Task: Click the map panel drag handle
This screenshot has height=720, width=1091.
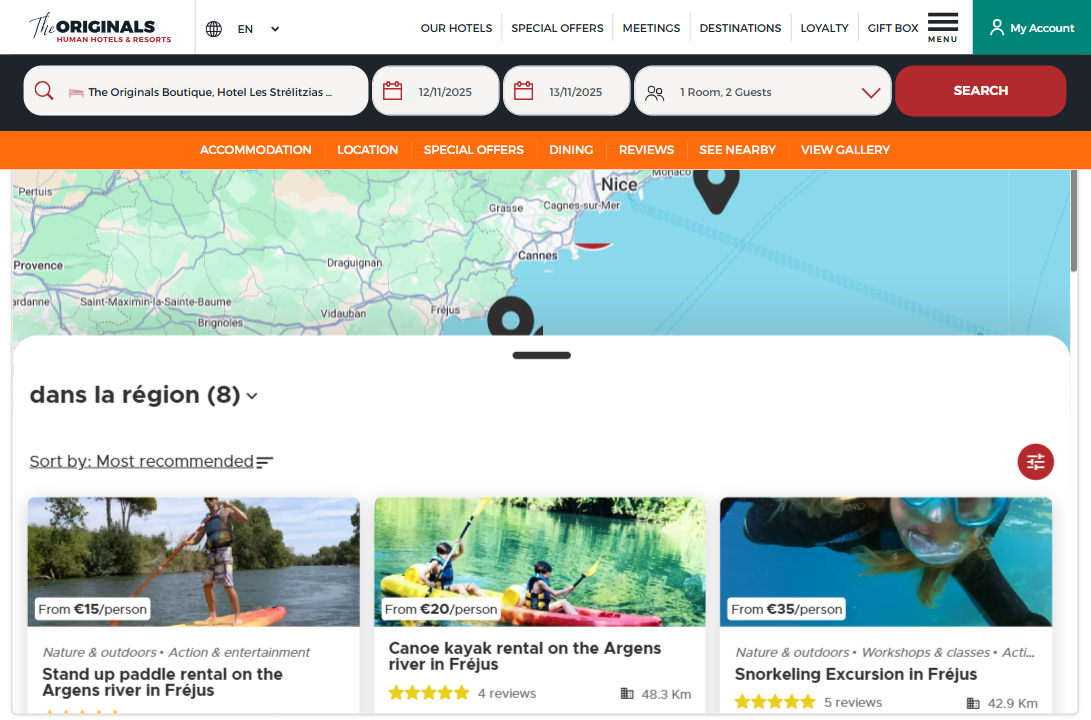Action: pyautogui.click(x=541, y=355)
